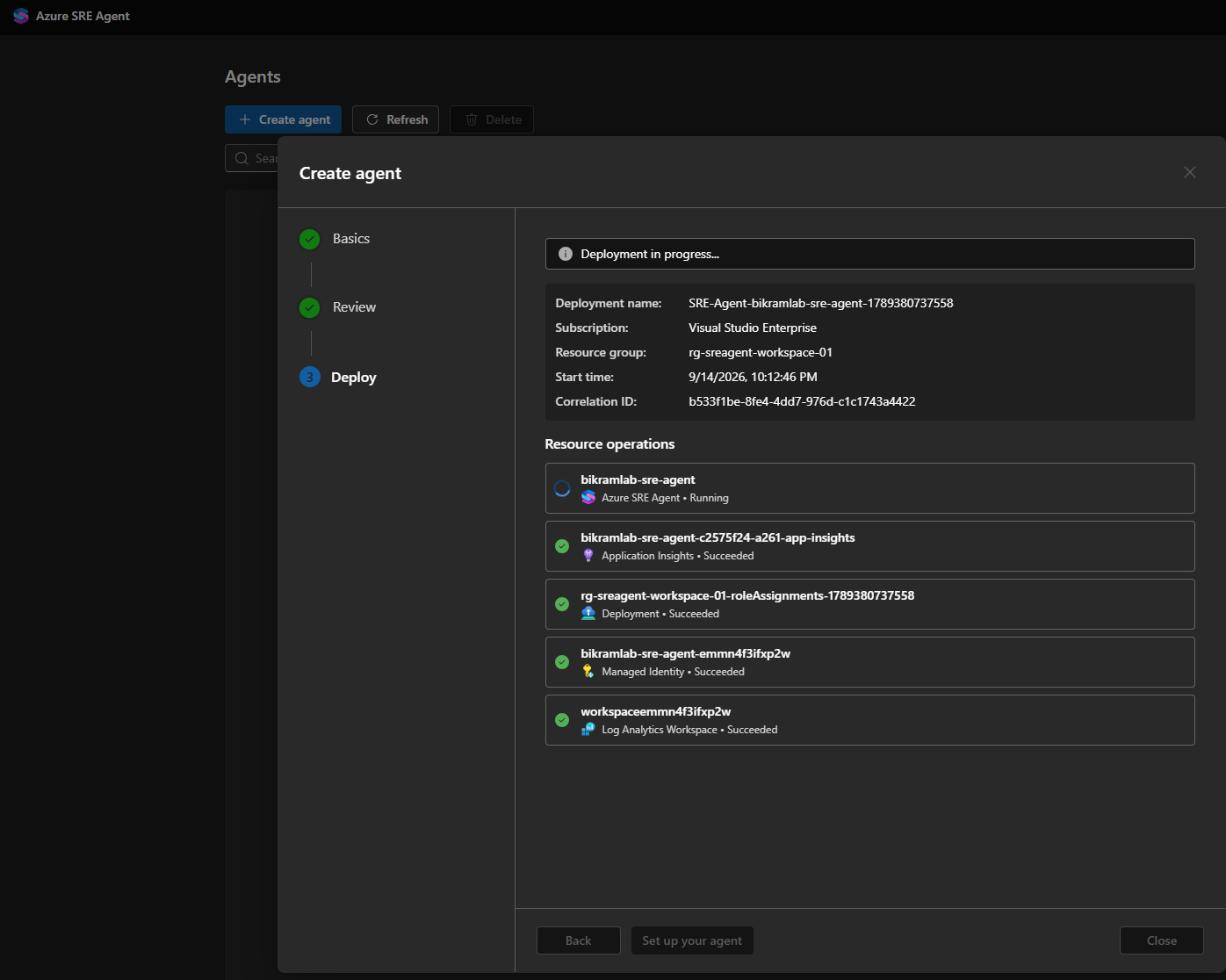Click Create agent on the Agents page

point(284,119)
